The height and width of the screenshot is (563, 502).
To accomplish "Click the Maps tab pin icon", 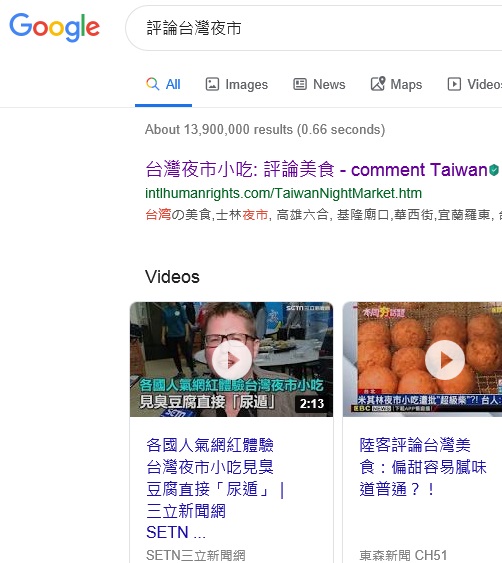I will [x=378, y=84].
